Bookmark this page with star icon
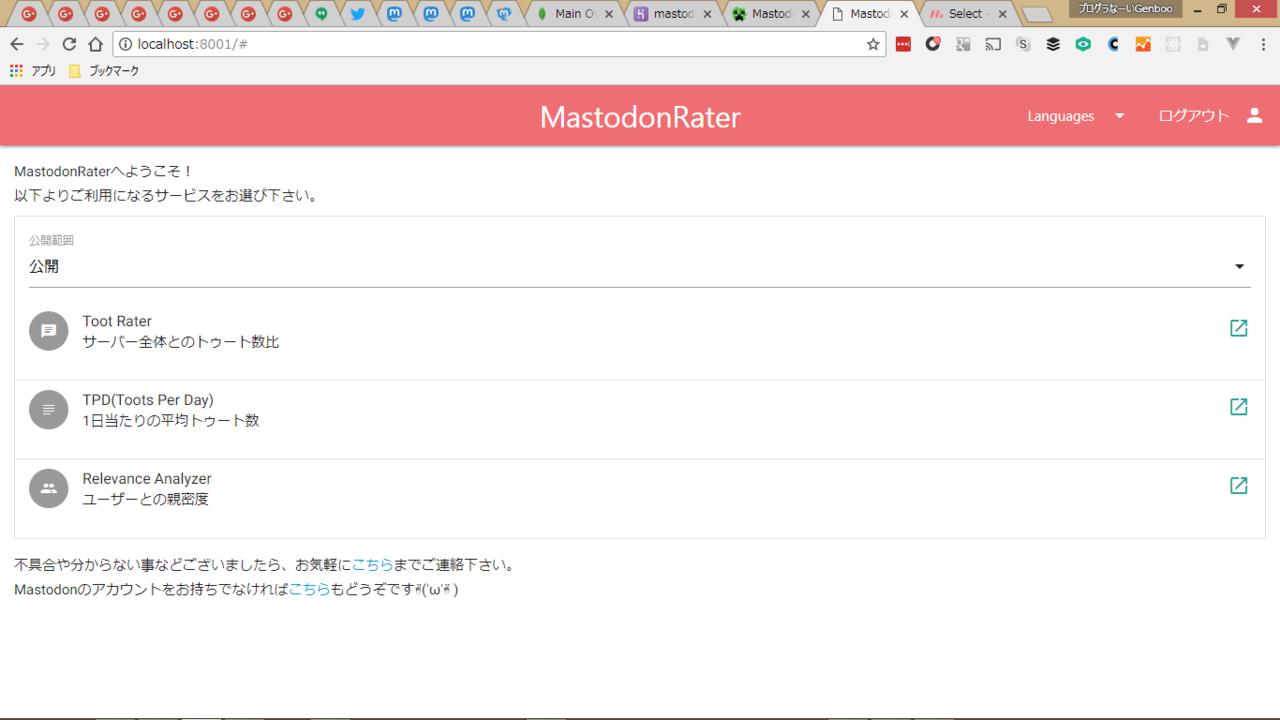Viewport: 1280px width, 720px height. point(873,44)
